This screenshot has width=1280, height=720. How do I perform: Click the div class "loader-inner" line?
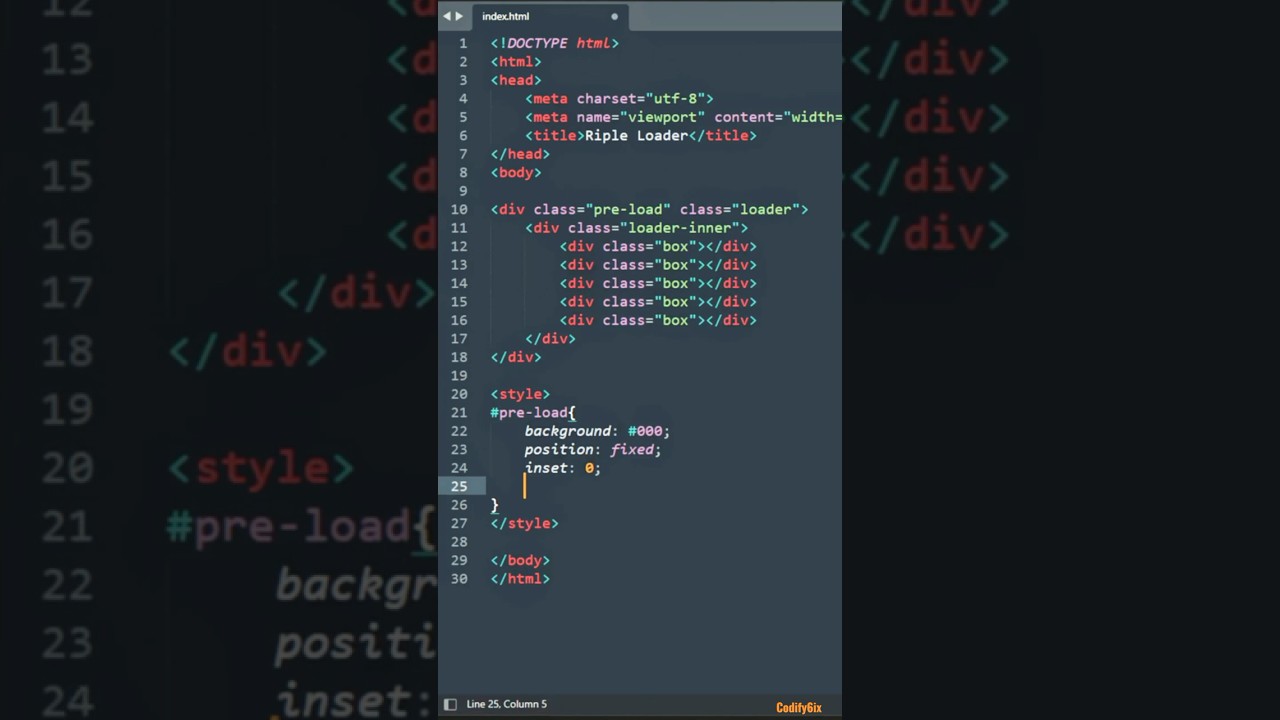(x=636, y=228)
